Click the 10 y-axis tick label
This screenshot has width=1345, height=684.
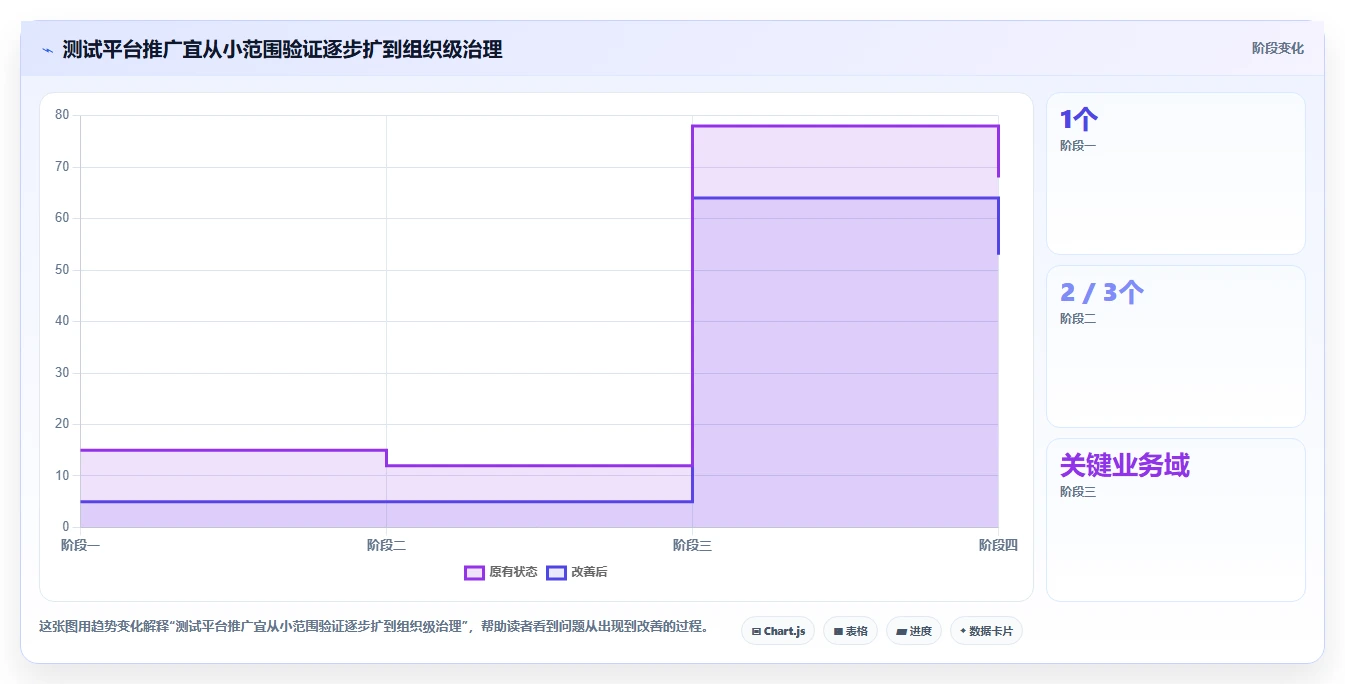pos(62,476)
